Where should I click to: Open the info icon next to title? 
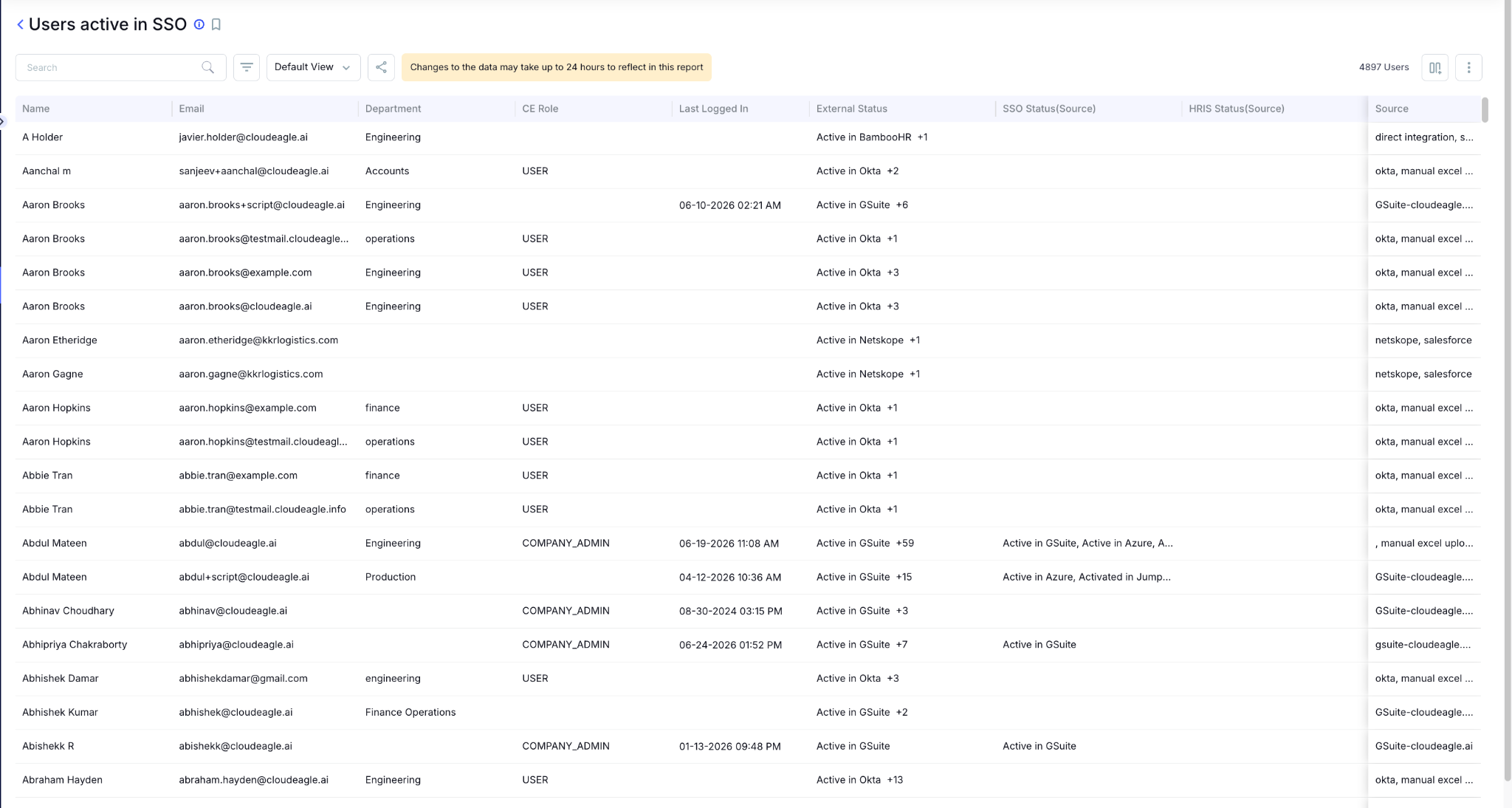pos(199,24)
